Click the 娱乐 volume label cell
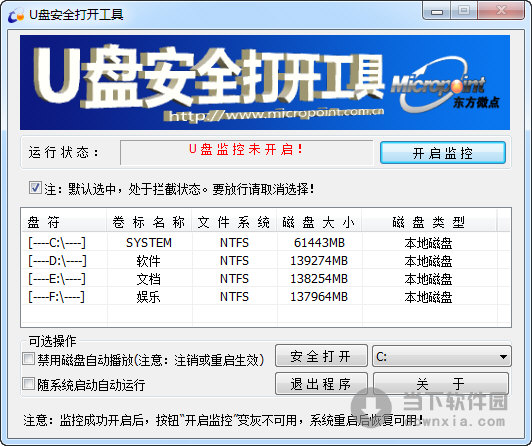This screenshot has height=446, width=532. pyautogui.click(x=148, y=297)
